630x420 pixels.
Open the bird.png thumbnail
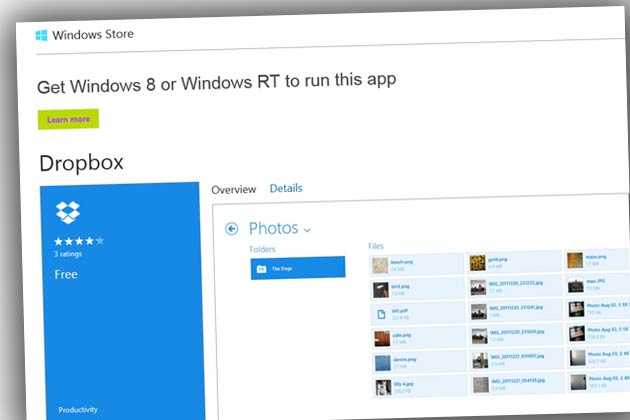coord(380,290)
